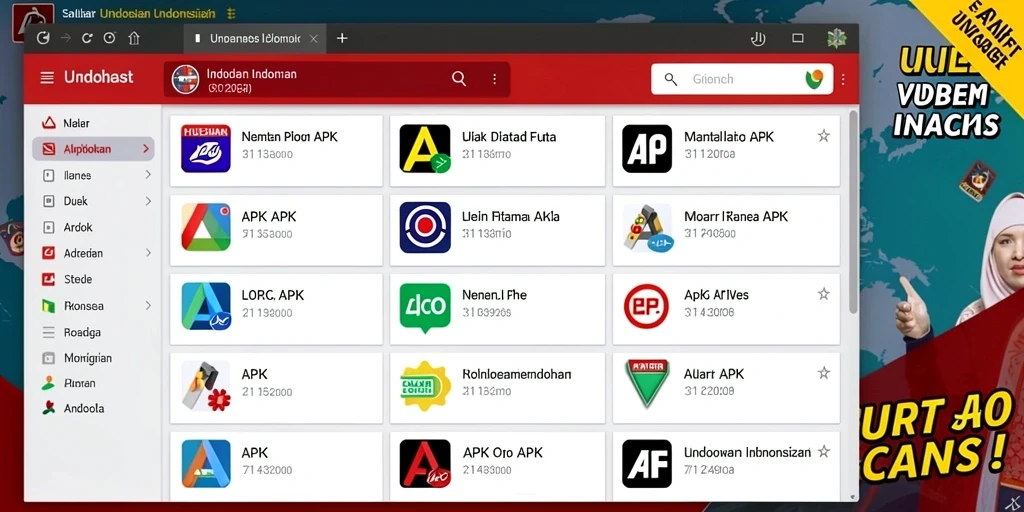Click the magnifier icon in red search bar
The height and width of the screenshot is (512, 1024).
(x=459, y=79)
